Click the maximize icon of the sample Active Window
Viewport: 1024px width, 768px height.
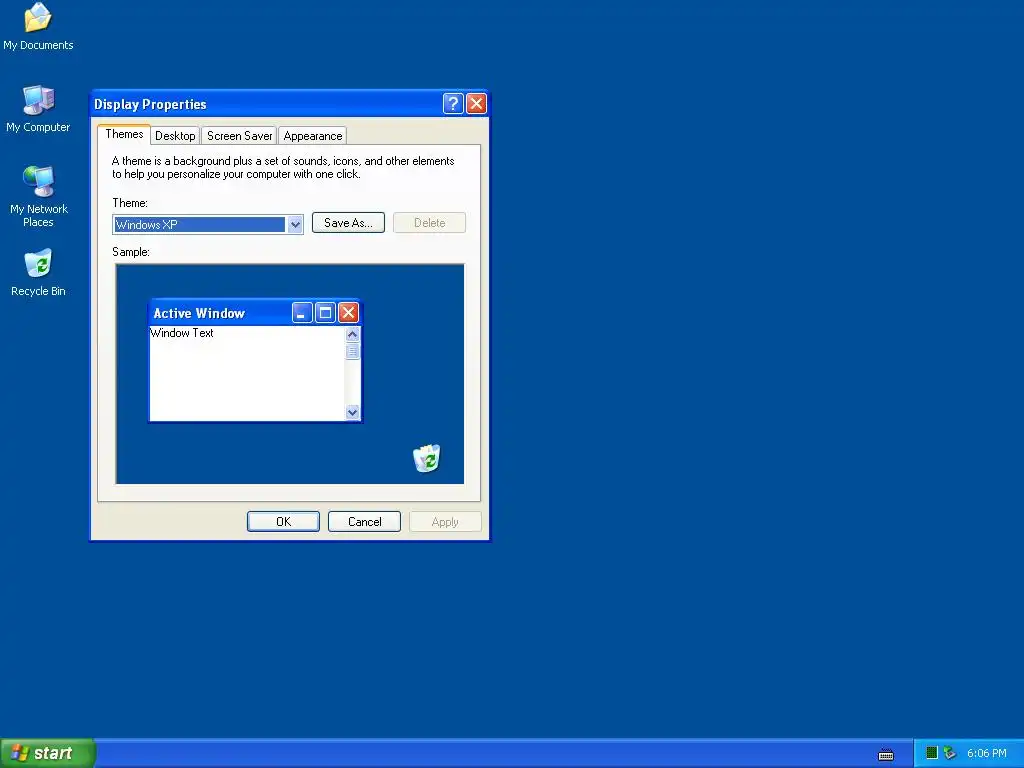tap(325, 313)
